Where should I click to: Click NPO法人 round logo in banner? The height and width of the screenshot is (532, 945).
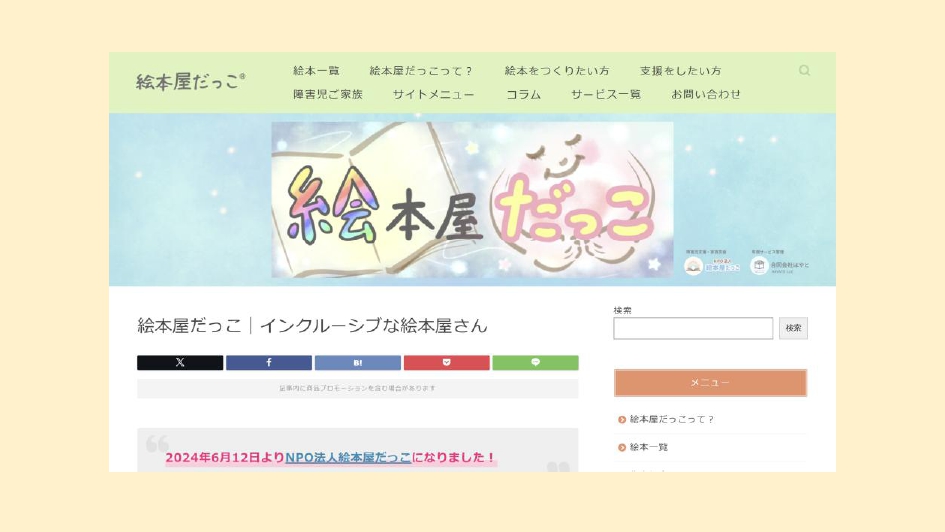pos(694,266)
